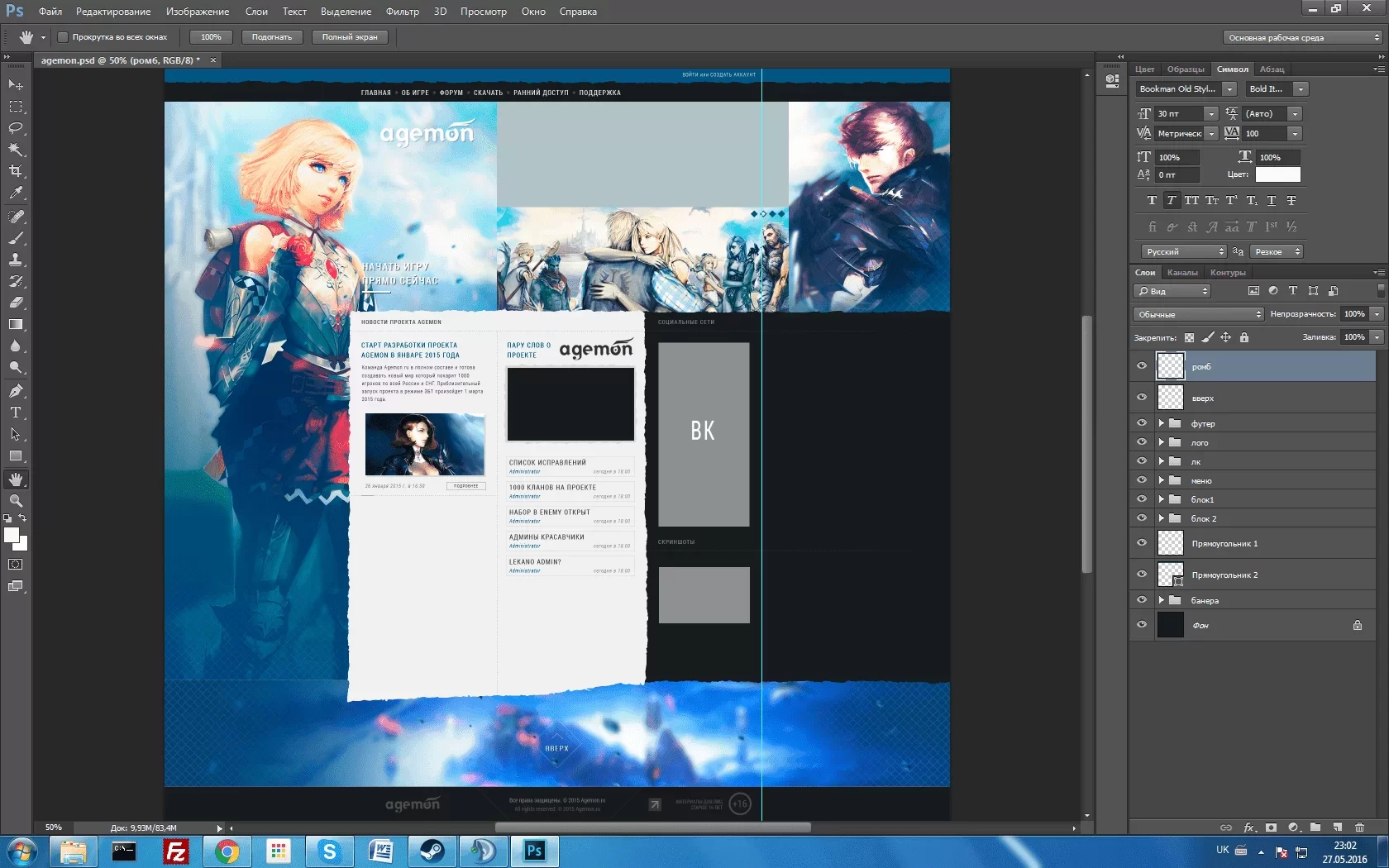This screenshot has height=868, width=1389.
Task: Click the strikethrough text style icon
Action: [1291, 200]
